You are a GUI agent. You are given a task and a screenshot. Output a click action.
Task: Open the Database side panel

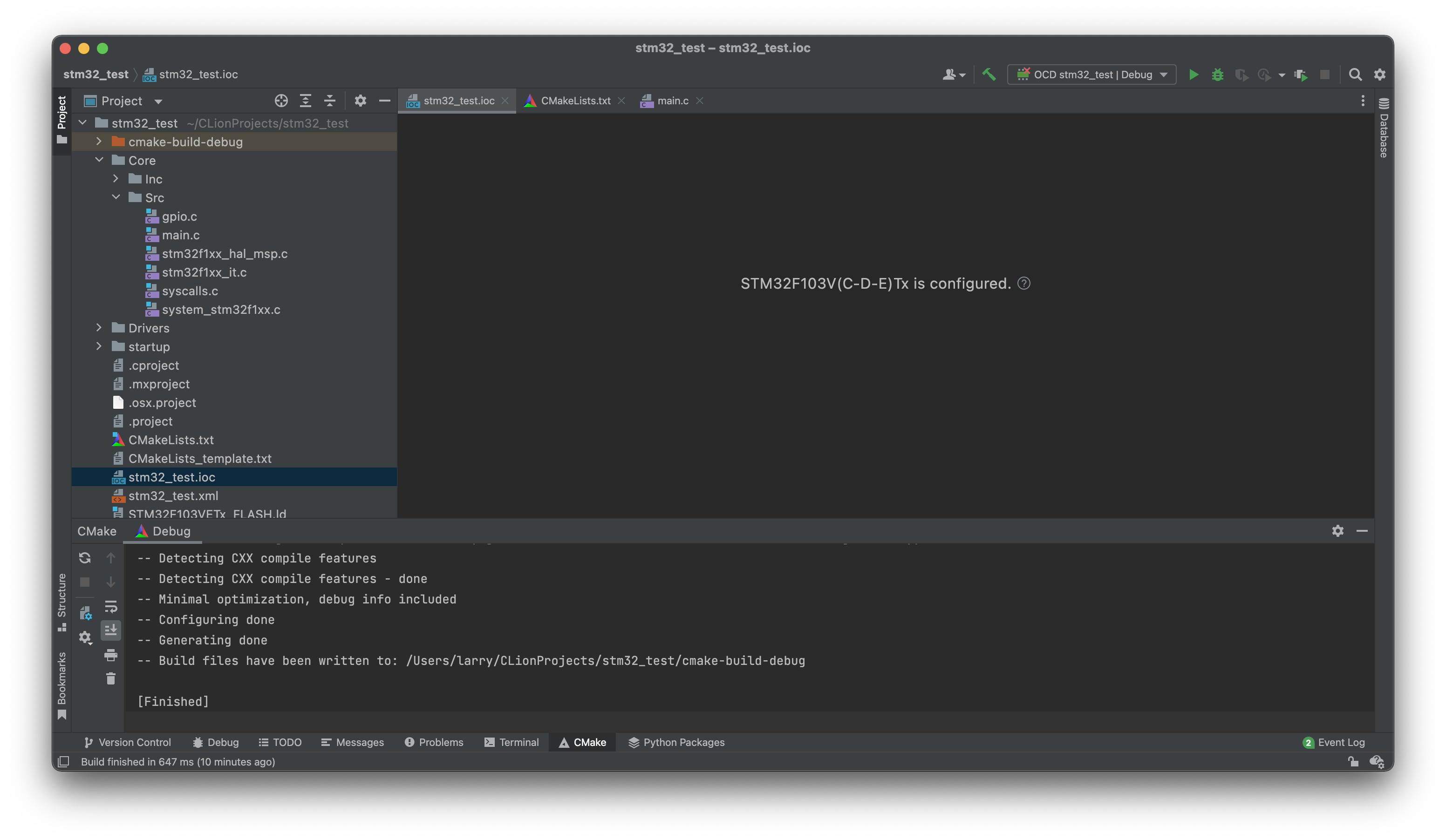click(x=1384, y=127)
